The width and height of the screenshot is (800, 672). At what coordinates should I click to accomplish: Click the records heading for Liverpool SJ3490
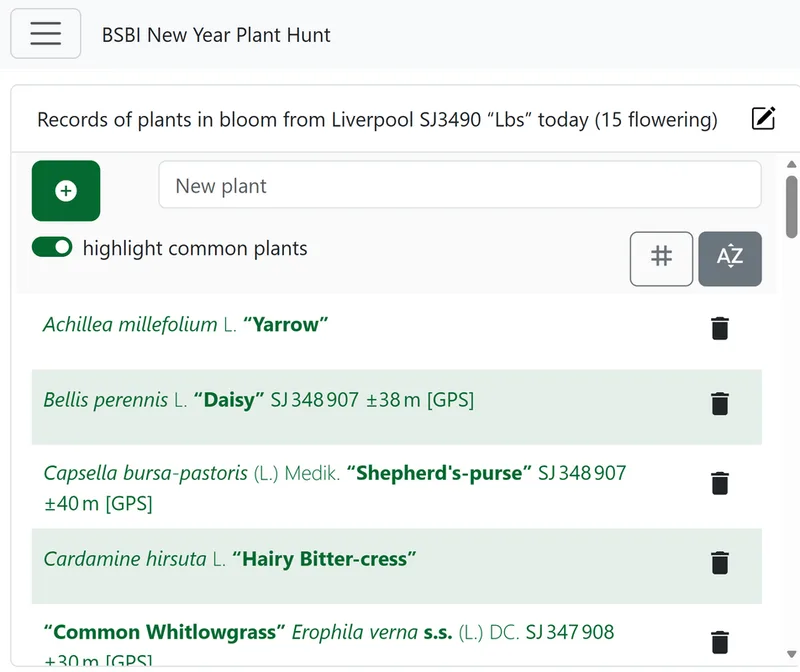378,119
